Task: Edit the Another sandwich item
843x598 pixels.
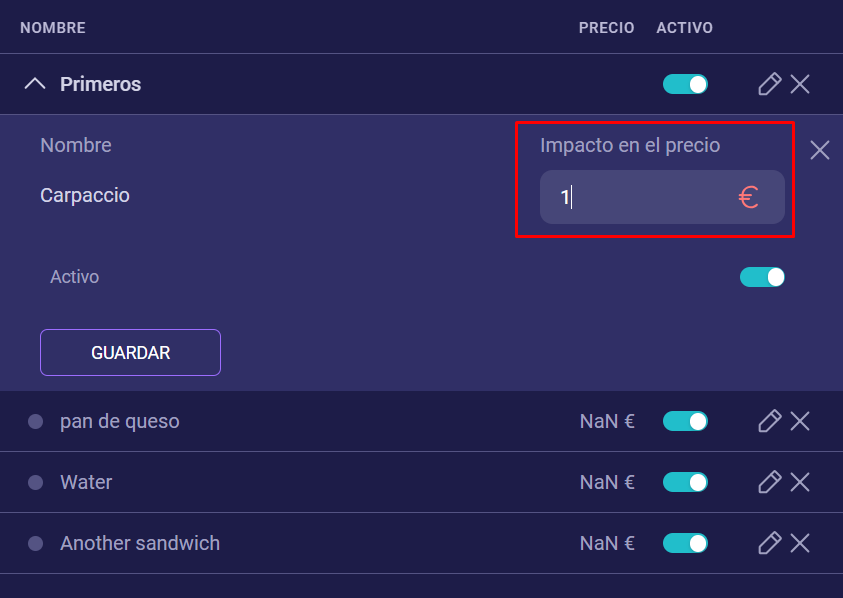Action: pyautogui.click(x=769, y=543)
